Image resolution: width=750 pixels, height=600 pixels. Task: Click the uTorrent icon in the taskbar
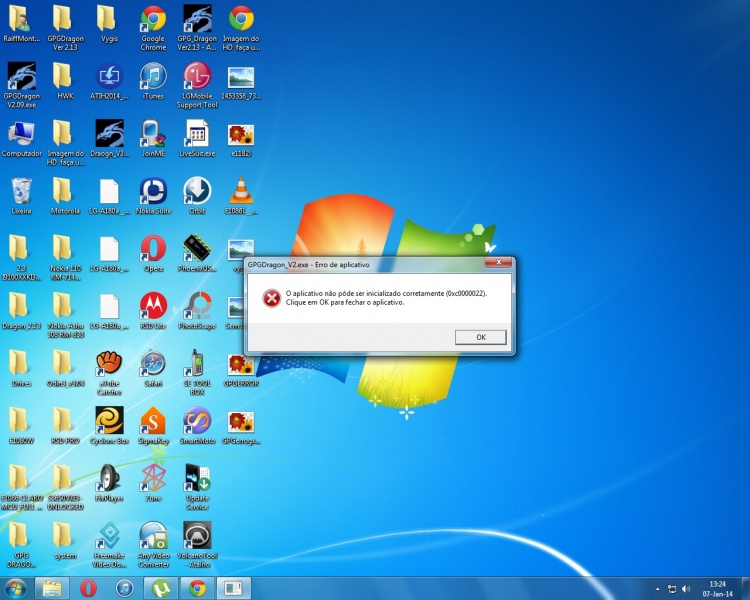pos(161,588)
